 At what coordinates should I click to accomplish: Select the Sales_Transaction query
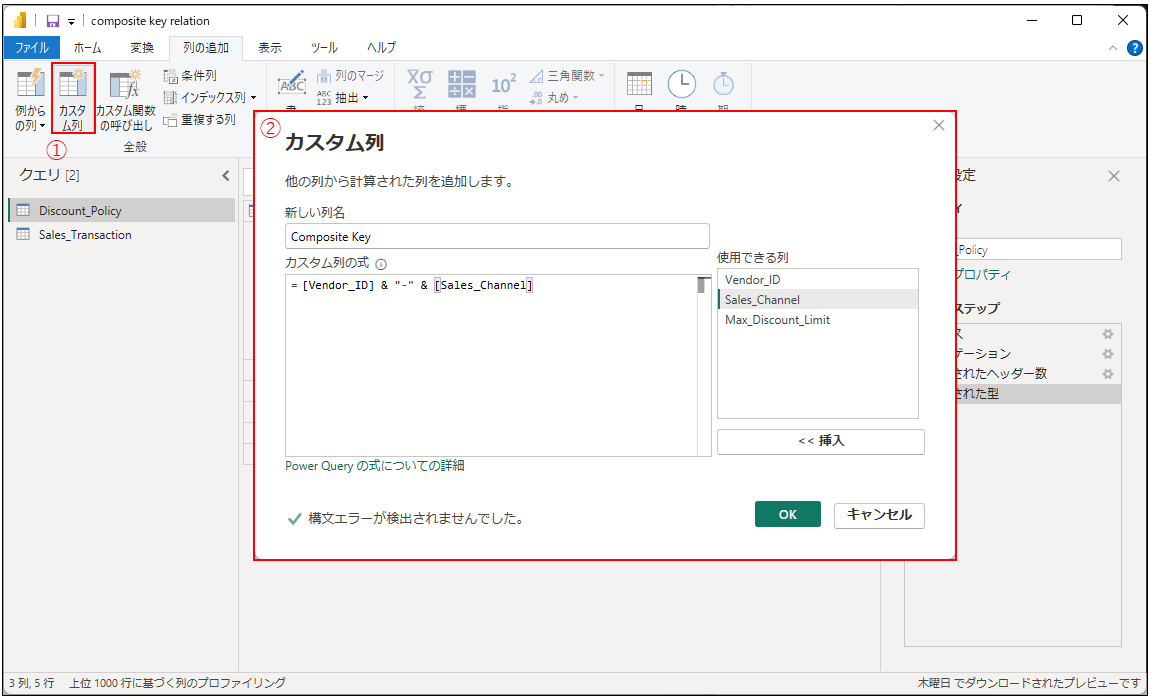tap(85, 235)
